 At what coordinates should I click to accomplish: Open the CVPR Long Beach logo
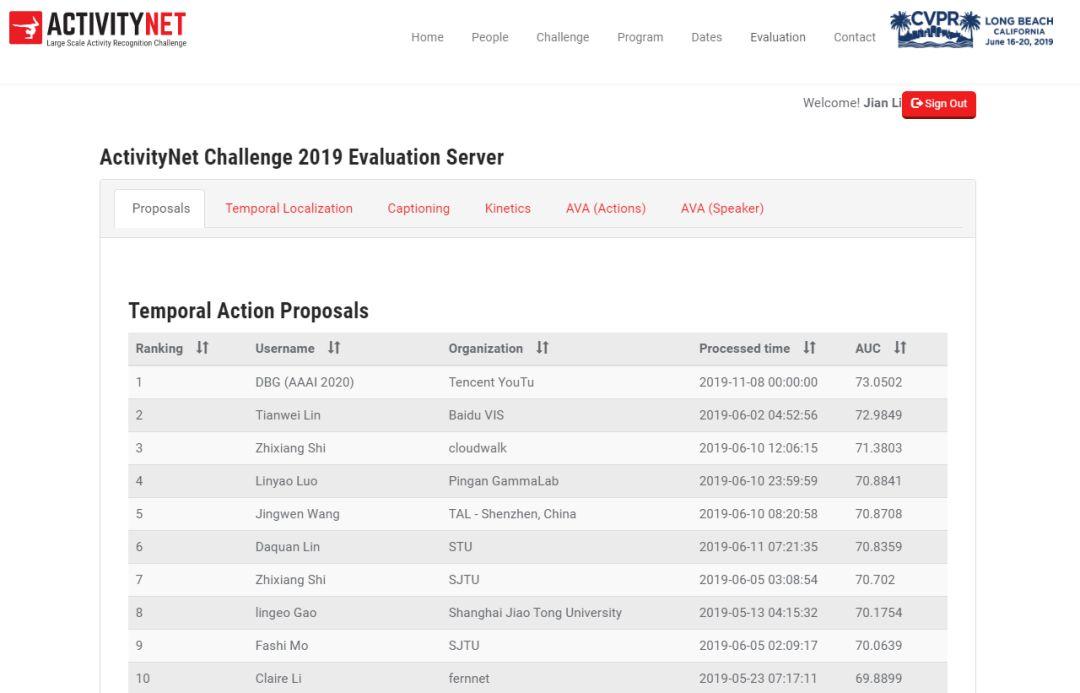(x=971, y=29)
